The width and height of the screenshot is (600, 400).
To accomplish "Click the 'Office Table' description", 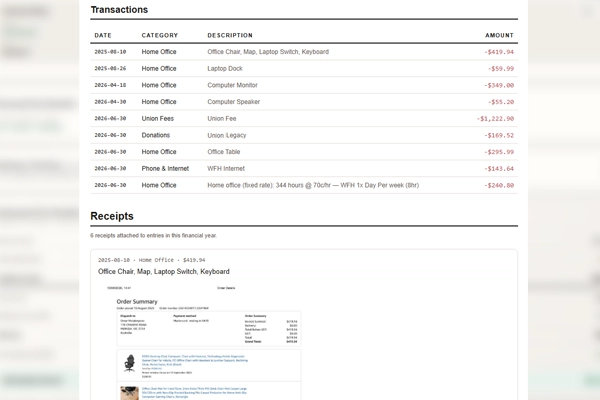I will pyautogui.click(x=223, y=152).
